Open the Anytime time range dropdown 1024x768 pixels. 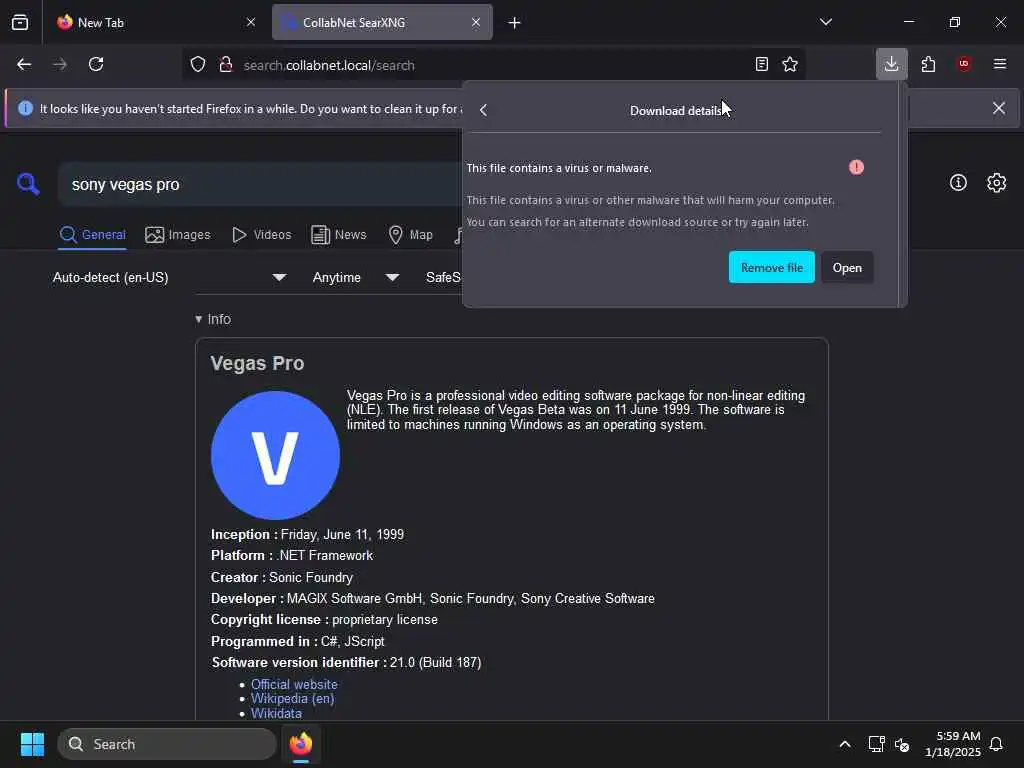point(355,278)
